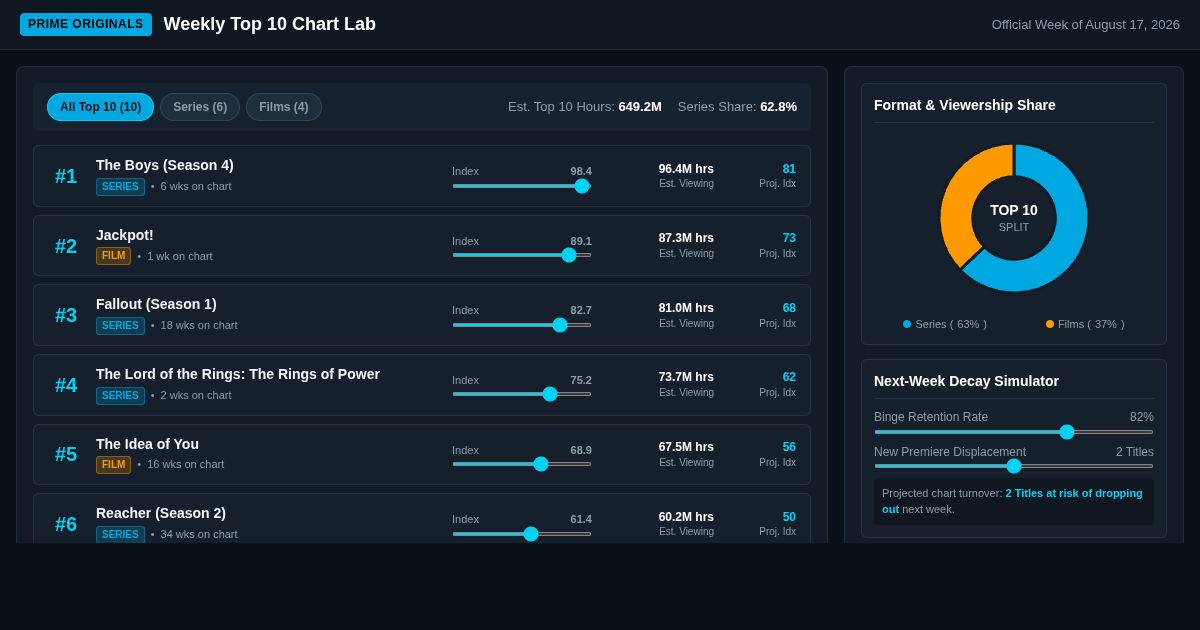Click the Films legend orange dot

pos(1050,324)
